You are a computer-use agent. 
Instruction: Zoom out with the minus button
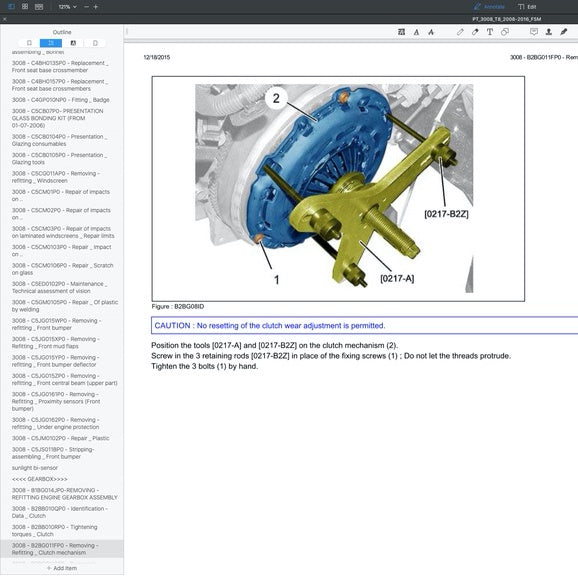pos(86,7)
